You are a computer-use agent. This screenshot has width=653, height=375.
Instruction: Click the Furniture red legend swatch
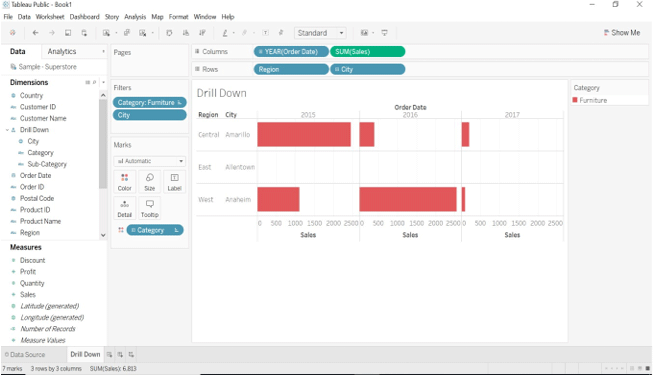[575, 100]
